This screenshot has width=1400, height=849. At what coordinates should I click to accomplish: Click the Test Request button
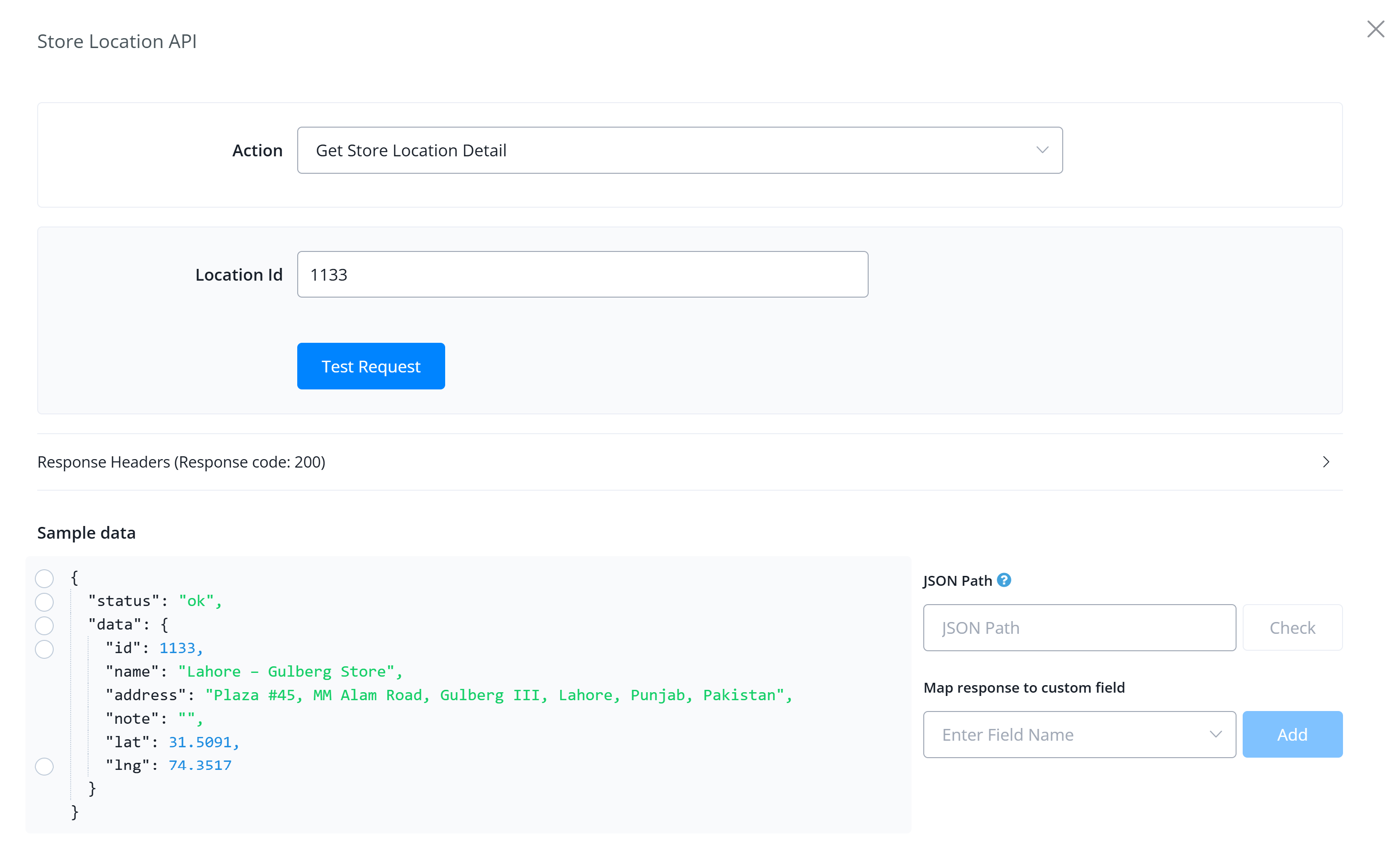[x=371, y=366]
